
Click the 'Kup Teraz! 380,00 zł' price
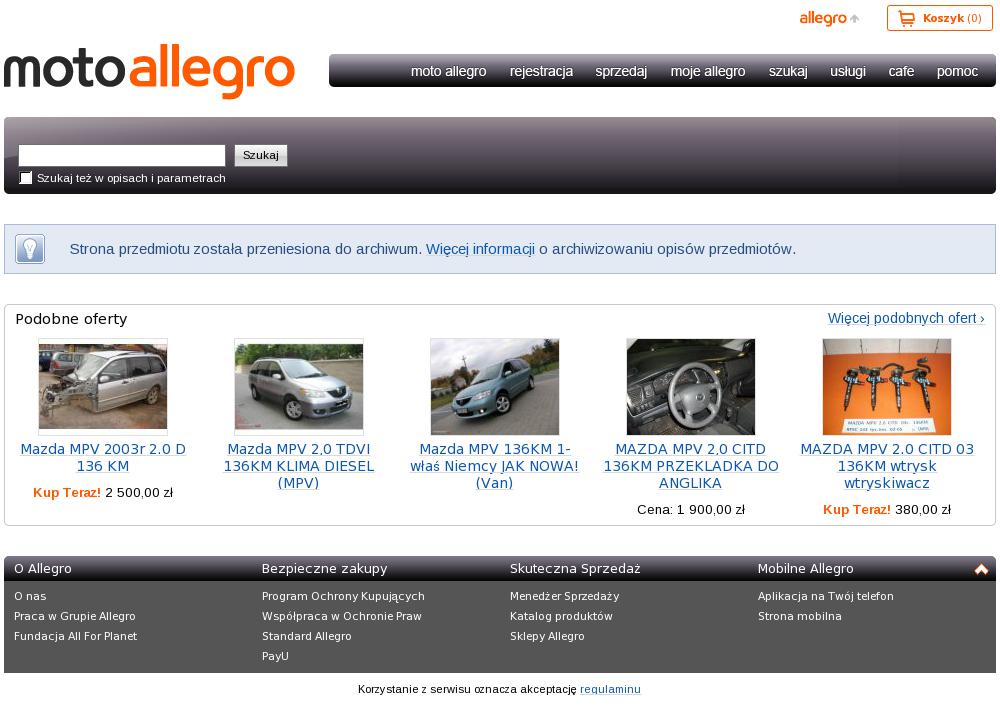(886, 509)
